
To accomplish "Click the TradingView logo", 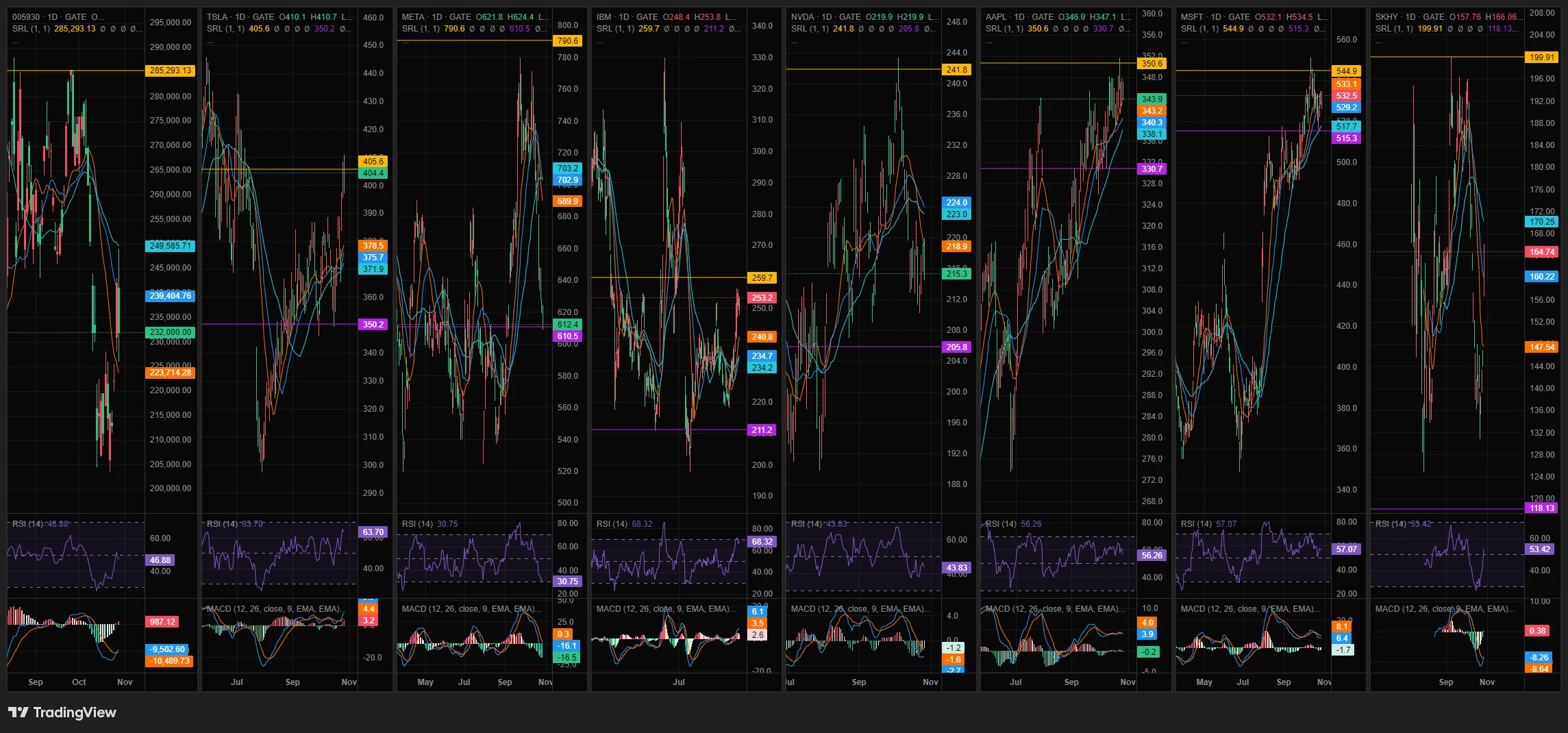I will (x=62, y=712).
